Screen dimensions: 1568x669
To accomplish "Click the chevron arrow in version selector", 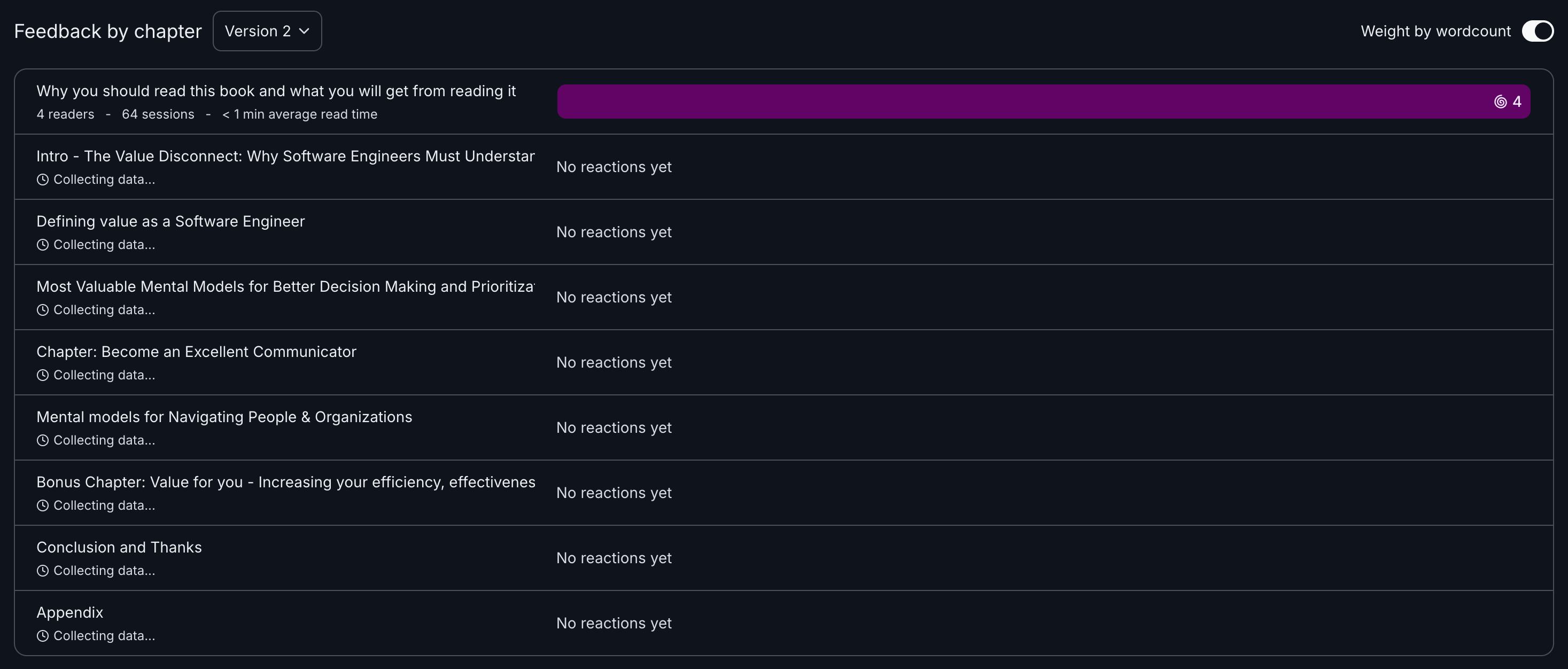I will coord(304,31).
